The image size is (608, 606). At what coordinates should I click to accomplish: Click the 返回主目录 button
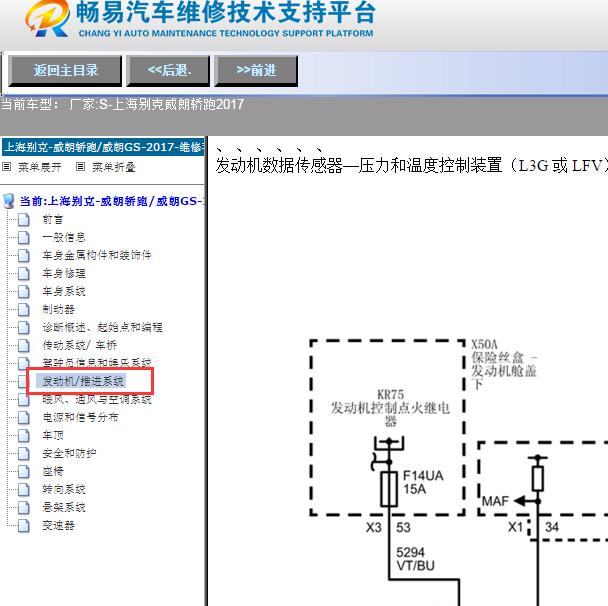pos(65,71)
